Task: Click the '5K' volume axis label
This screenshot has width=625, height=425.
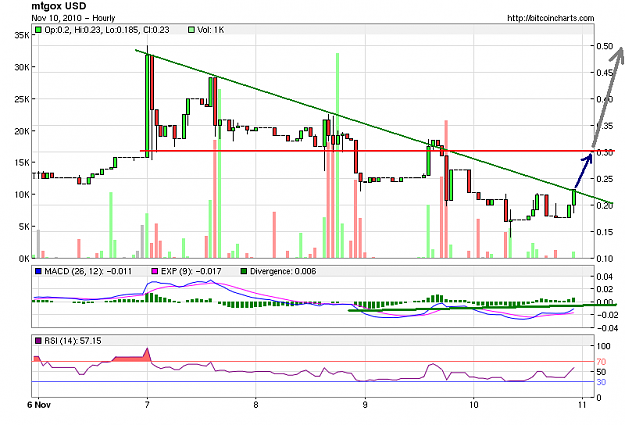Action: click(x=24, y=226)
